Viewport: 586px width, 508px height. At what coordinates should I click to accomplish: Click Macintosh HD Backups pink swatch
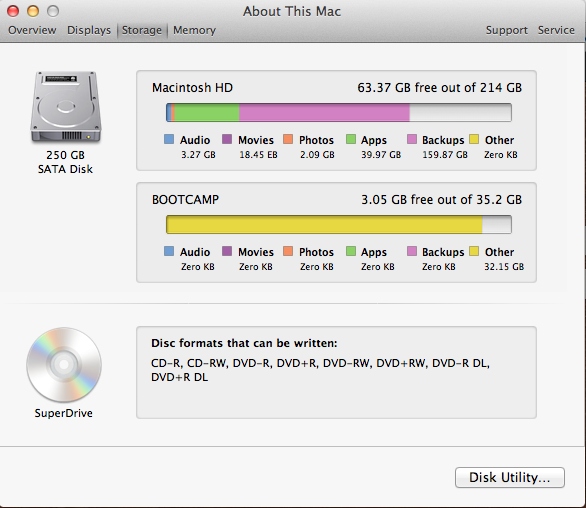(411, 139)
